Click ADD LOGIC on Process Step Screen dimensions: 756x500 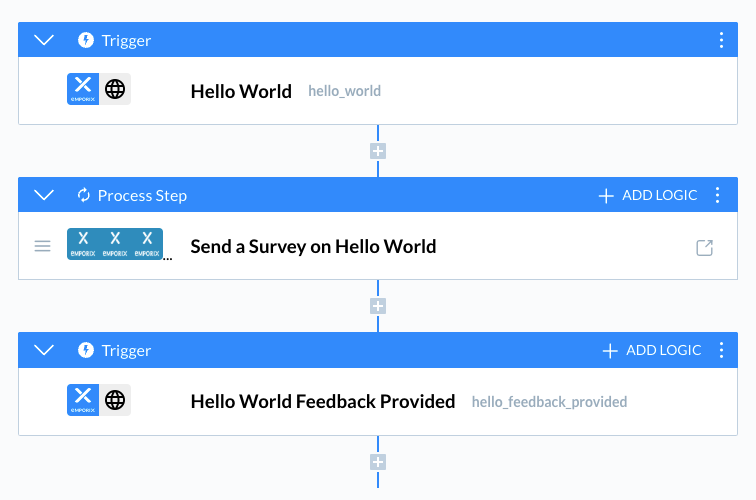point(648,196)
